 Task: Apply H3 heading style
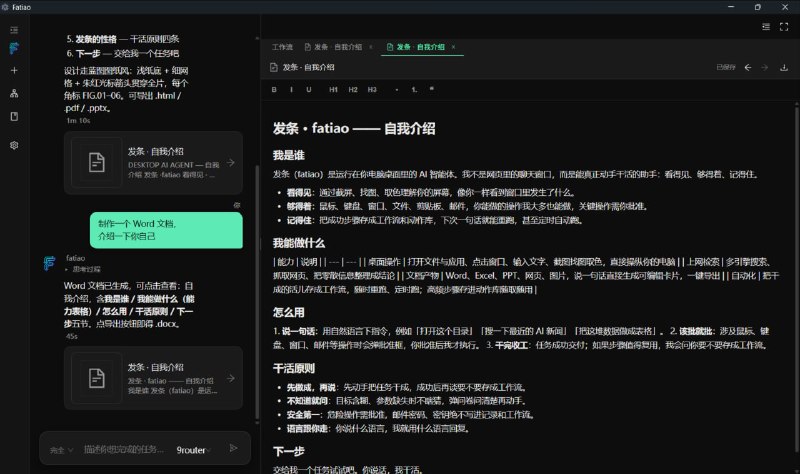tap(372, 89)
